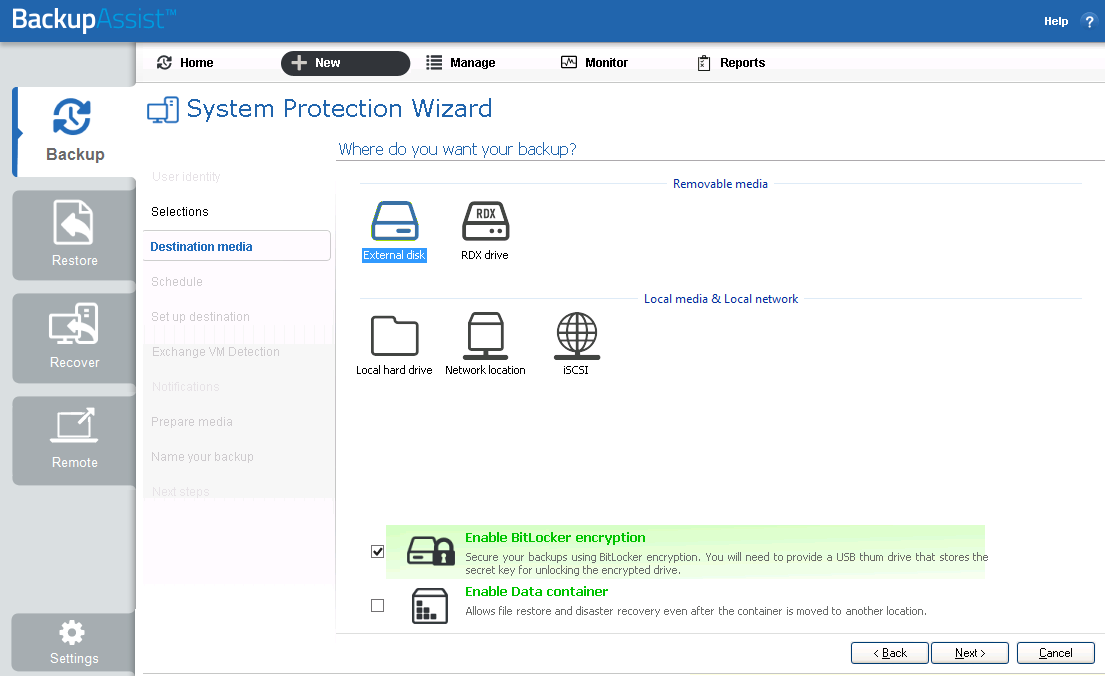Open the New tab
This screenshot has height=676, width=1105.
click(x=345, y=63)
